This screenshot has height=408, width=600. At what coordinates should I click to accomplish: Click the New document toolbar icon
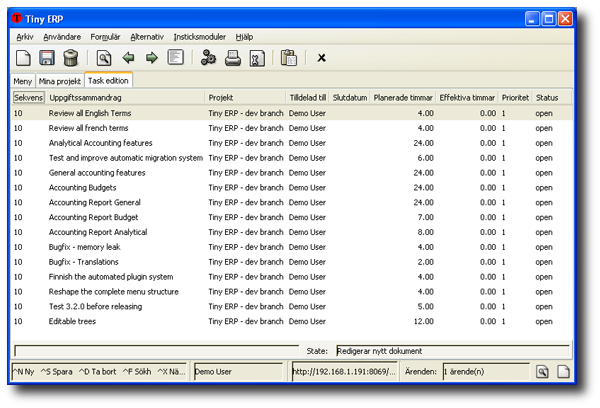point(23,58)
